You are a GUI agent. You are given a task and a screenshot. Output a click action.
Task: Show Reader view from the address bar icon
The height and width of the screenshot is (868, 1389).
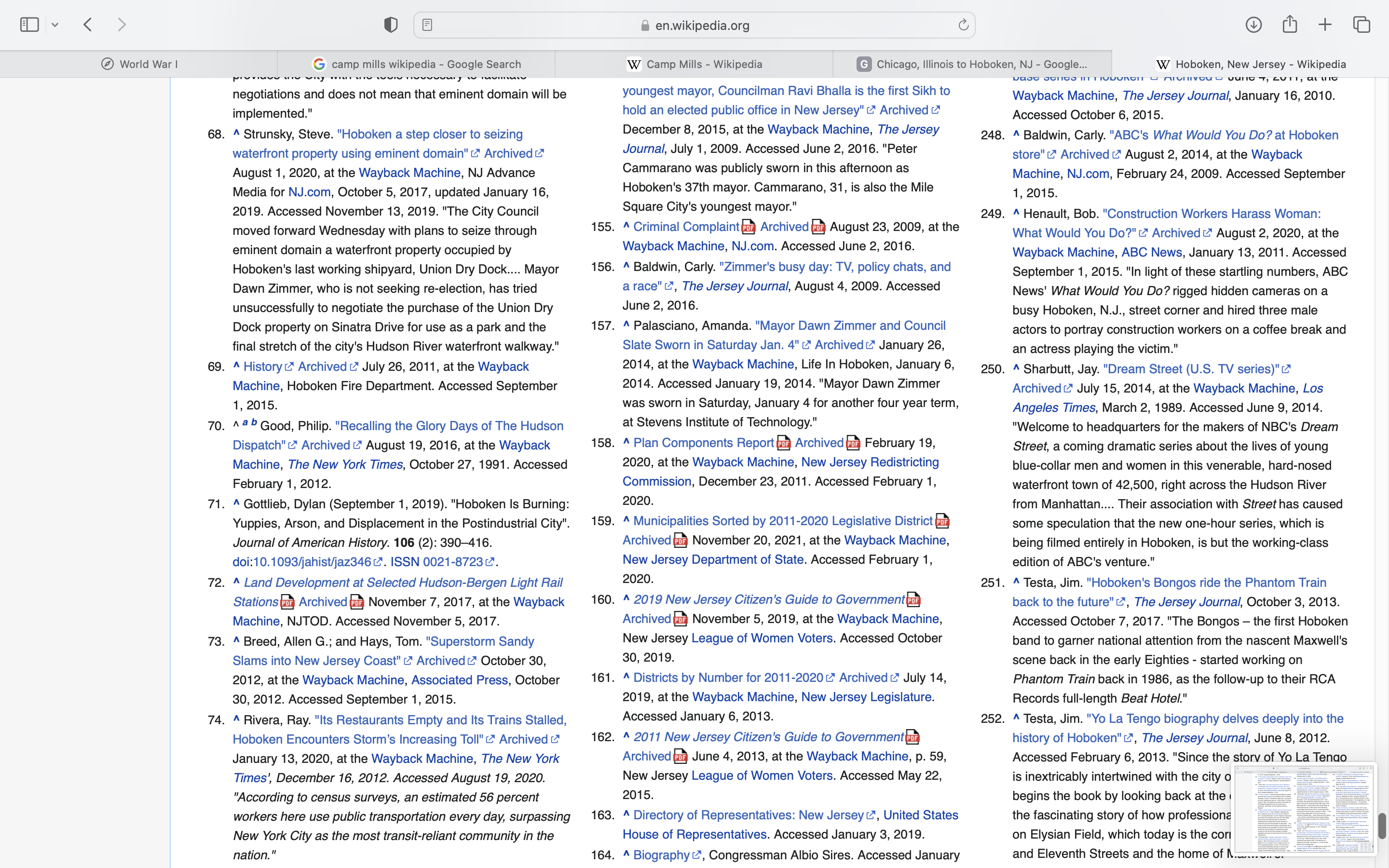pyautogui.click(x=427, y=25)
